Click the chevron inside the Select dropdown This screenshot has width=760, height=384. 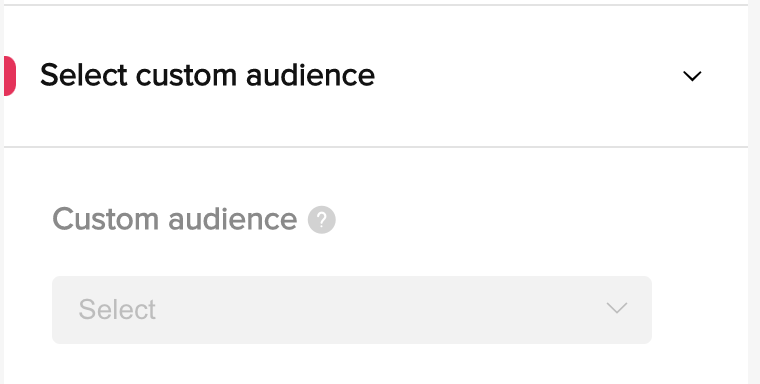[x=617, y=308]
